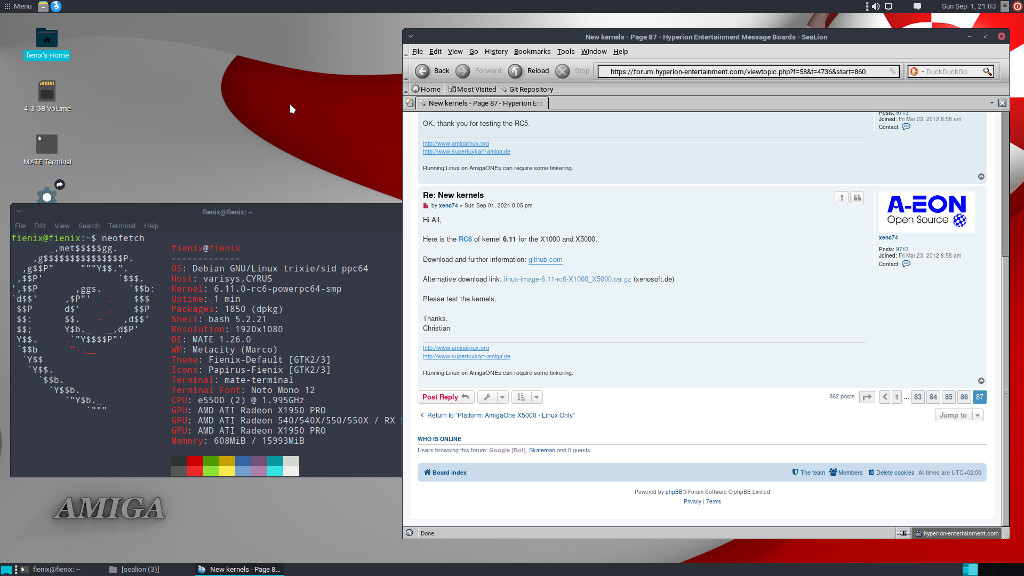Open the sort options dropdown next to topic tools
Viewport: 1024px width, 576px height.
pos(526,397)
